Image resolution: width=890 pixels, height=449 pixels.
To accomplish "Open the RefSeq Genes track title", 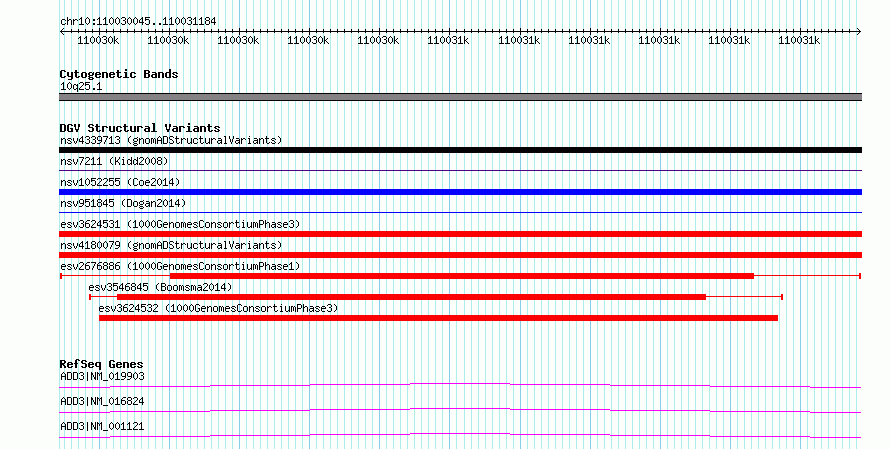I will pyautogui.click(x=101, y=364).
